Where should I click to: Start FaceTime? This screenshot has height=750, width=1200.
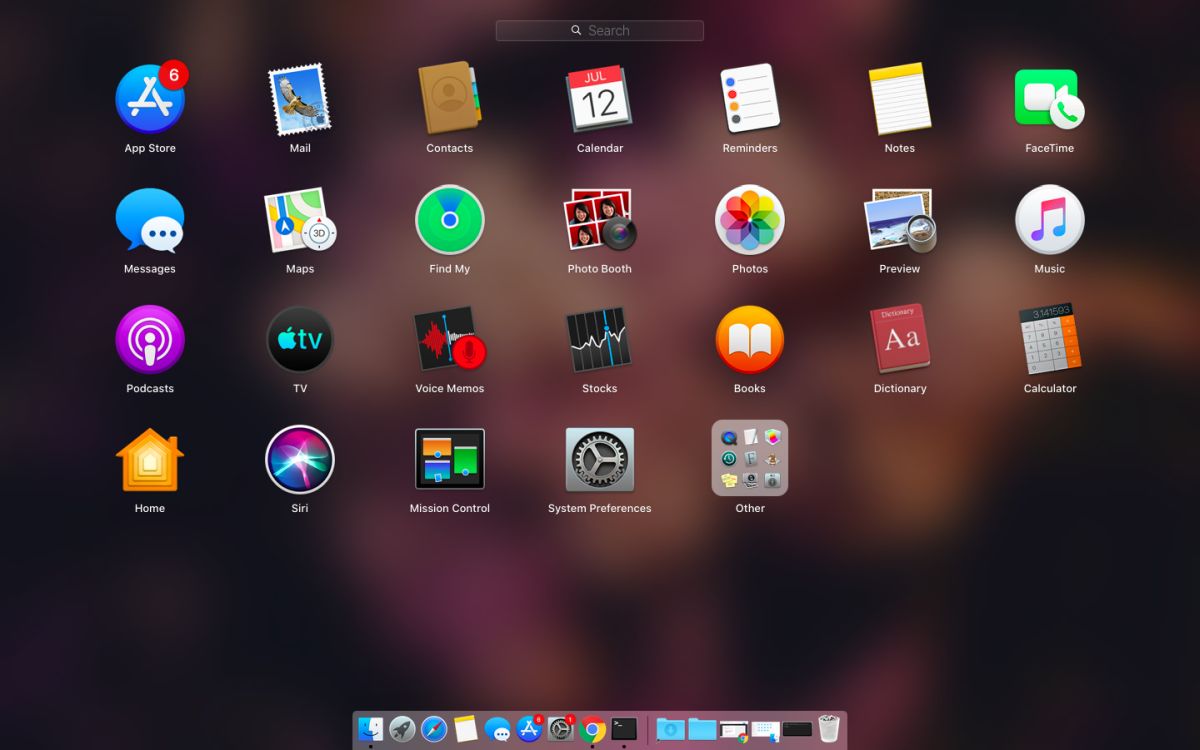point(1049,97)
